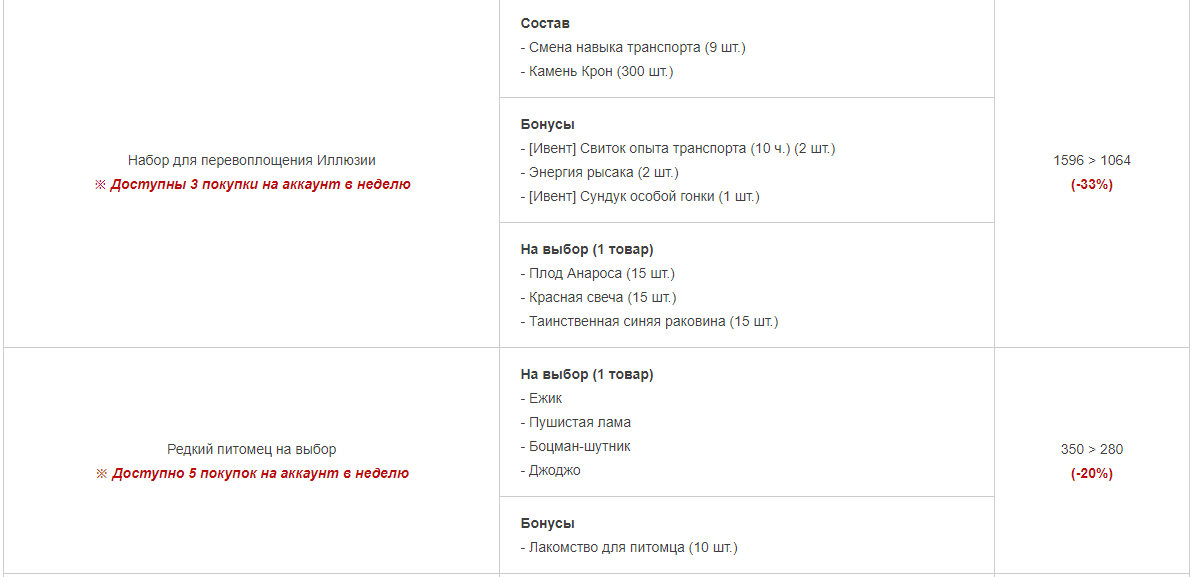This screenshot has height=577, width=1193.
Task: Click 'Таинственная синяя раковина (15 шт.)' option
Action: tap(650, 321)
